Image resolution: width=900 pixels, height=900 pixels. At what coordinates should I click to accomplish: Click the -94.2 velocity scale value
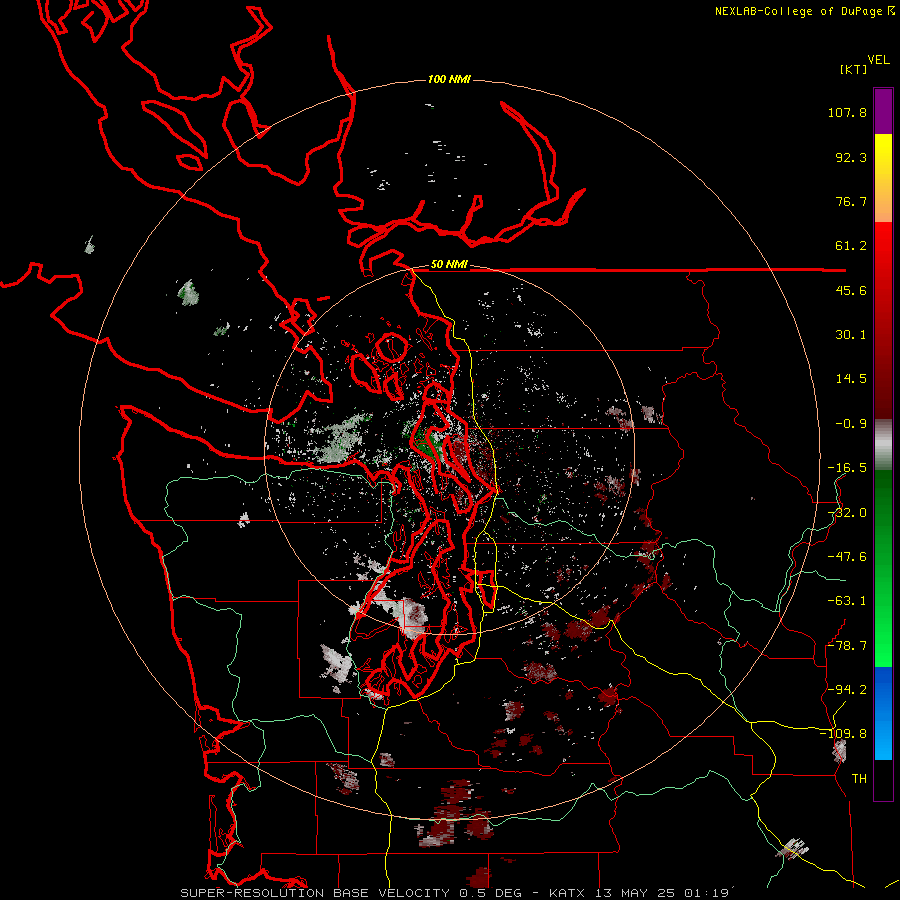coord(847,689)
